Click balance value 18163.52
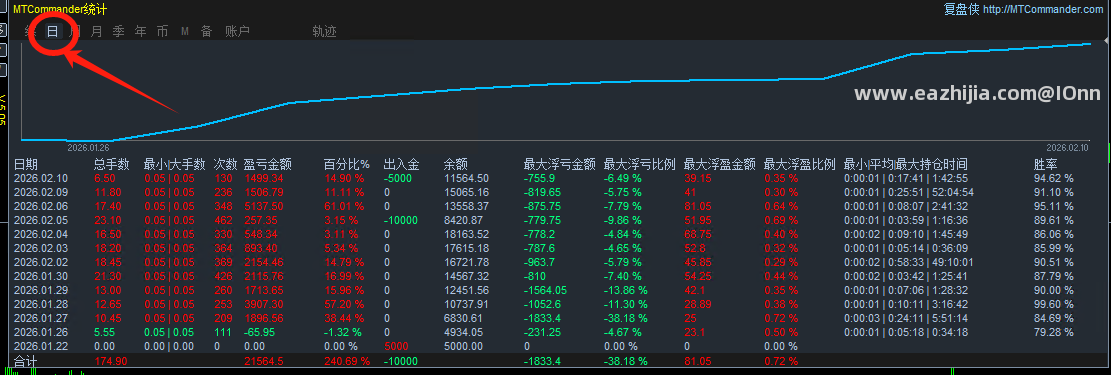 click(466, 235)
